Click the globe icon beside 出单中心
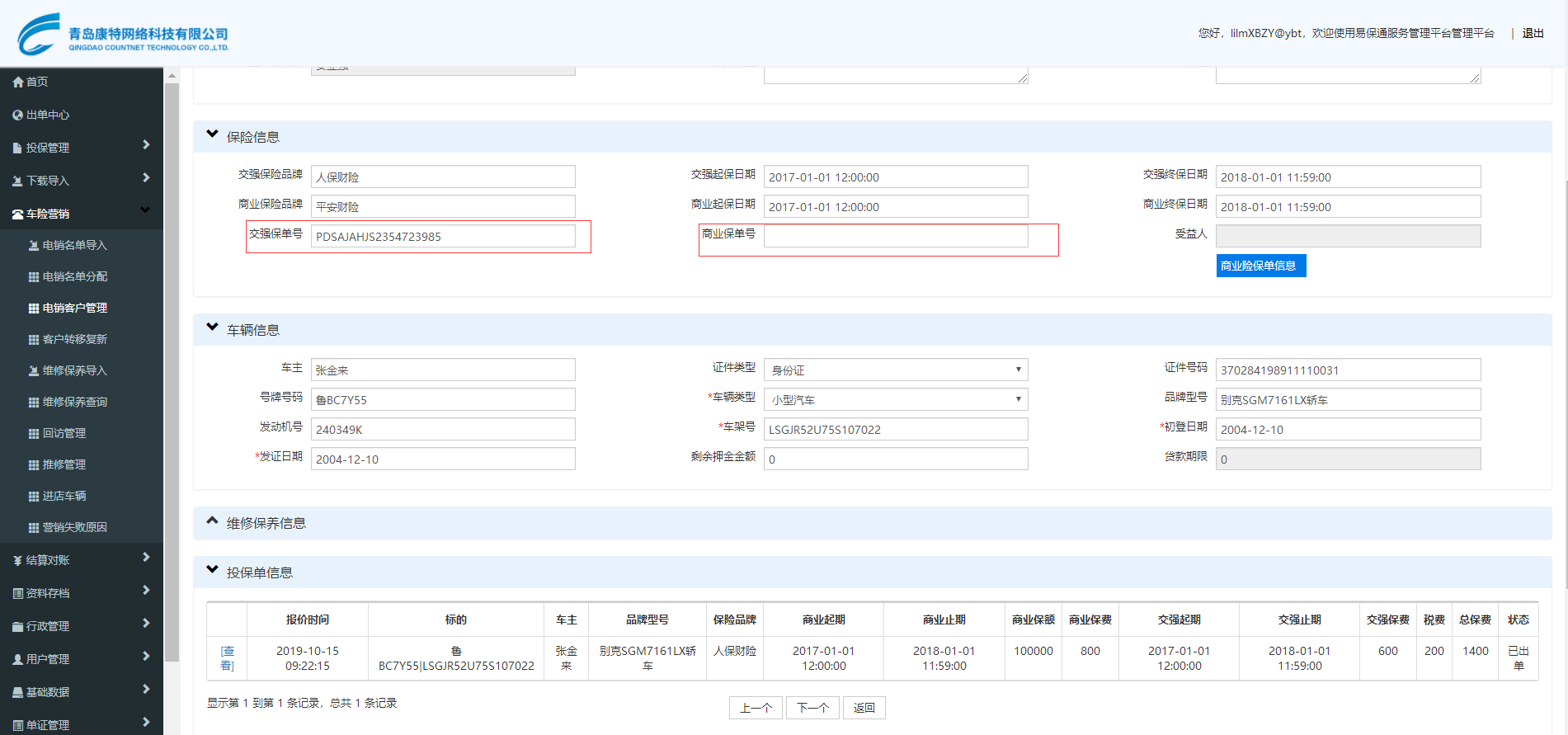The width and height of the screenshot is (1568, 735). click(18, 115)
